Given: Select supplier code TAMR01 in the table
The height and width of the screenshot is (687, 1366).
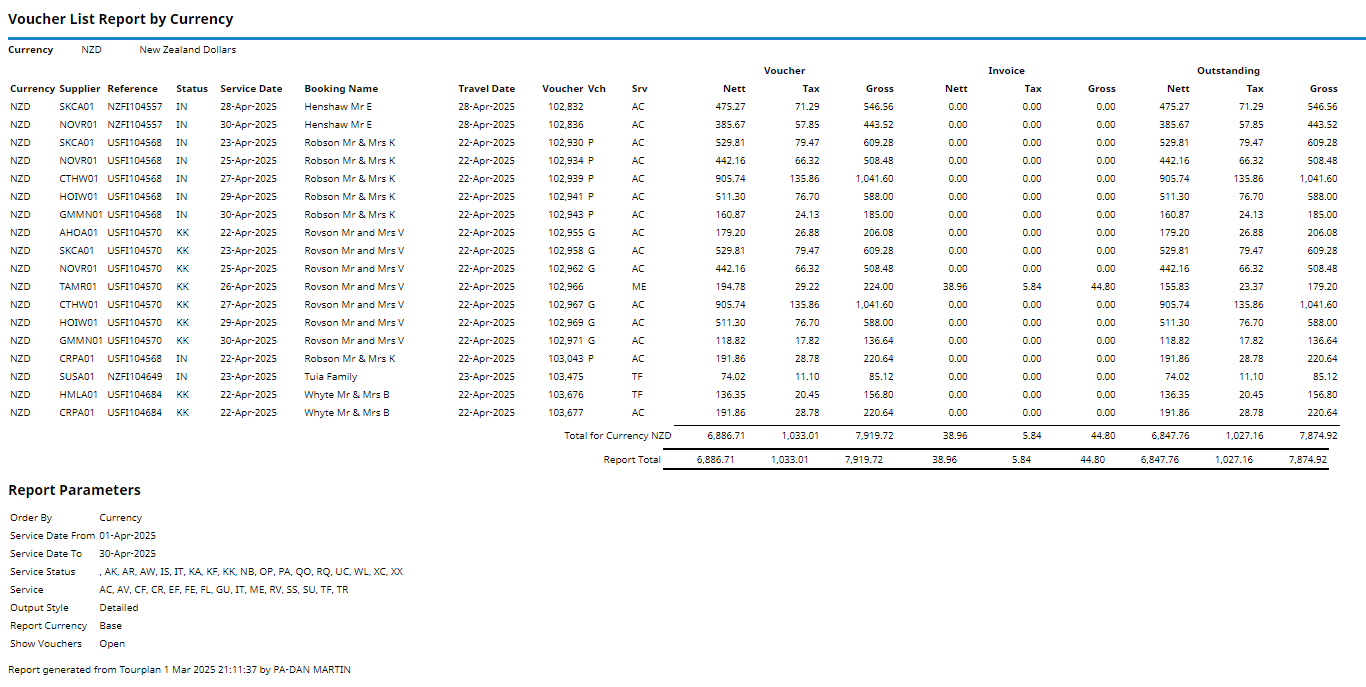Looking at the screenshot, I should click(78, 287).
